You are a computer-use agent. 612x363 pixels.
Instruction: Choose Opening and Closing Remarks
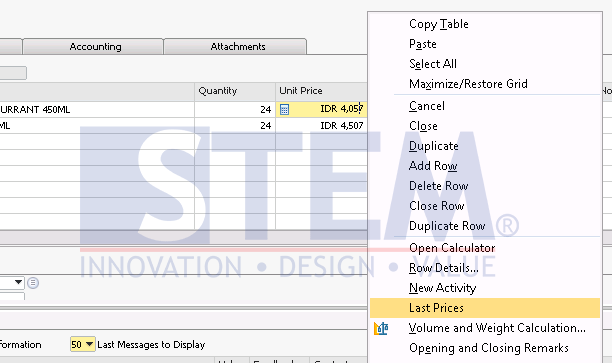pos(484,348)
